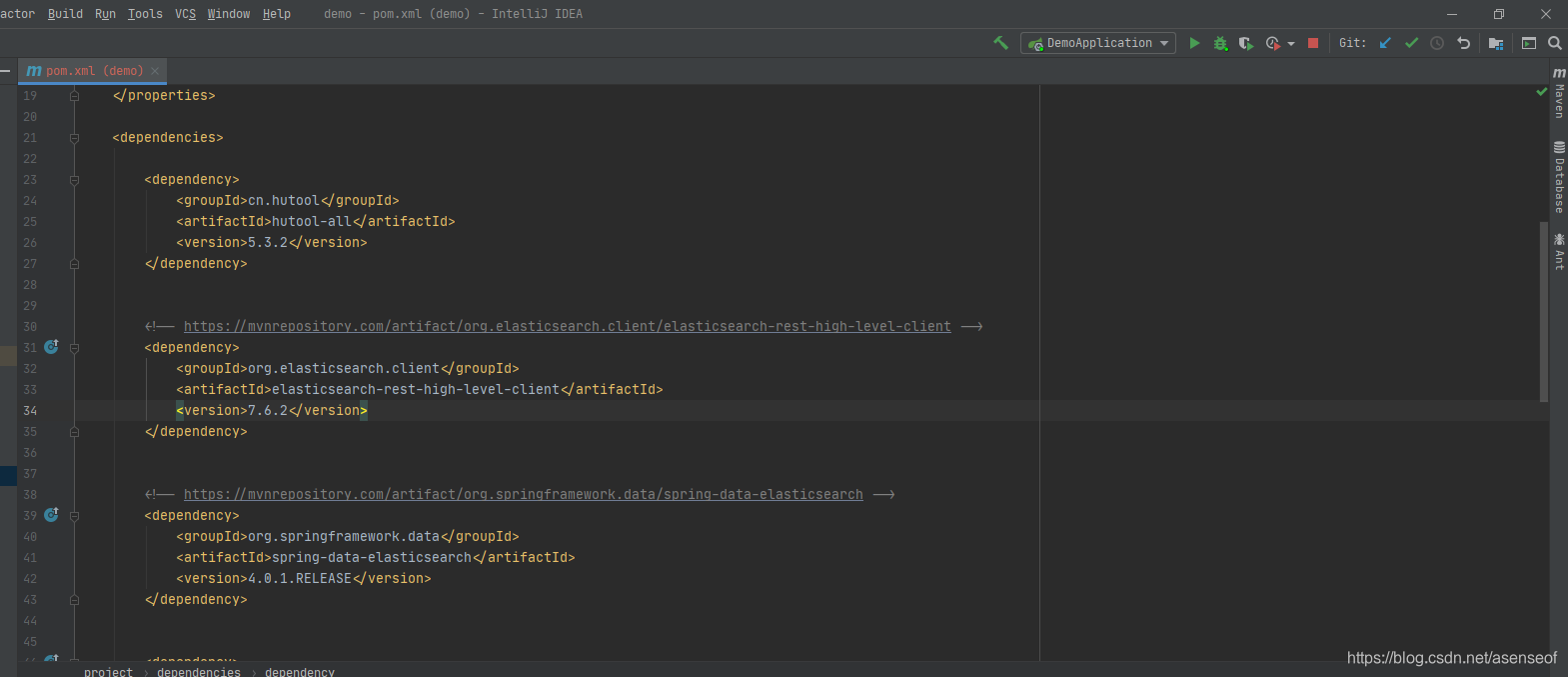Expand the profiler options arrow
1568x677 pixels.
pos(1291,44)
